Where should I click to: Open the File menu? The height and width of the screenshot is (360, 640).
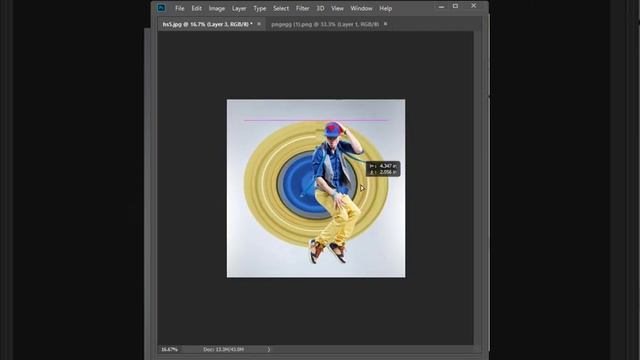180,8
